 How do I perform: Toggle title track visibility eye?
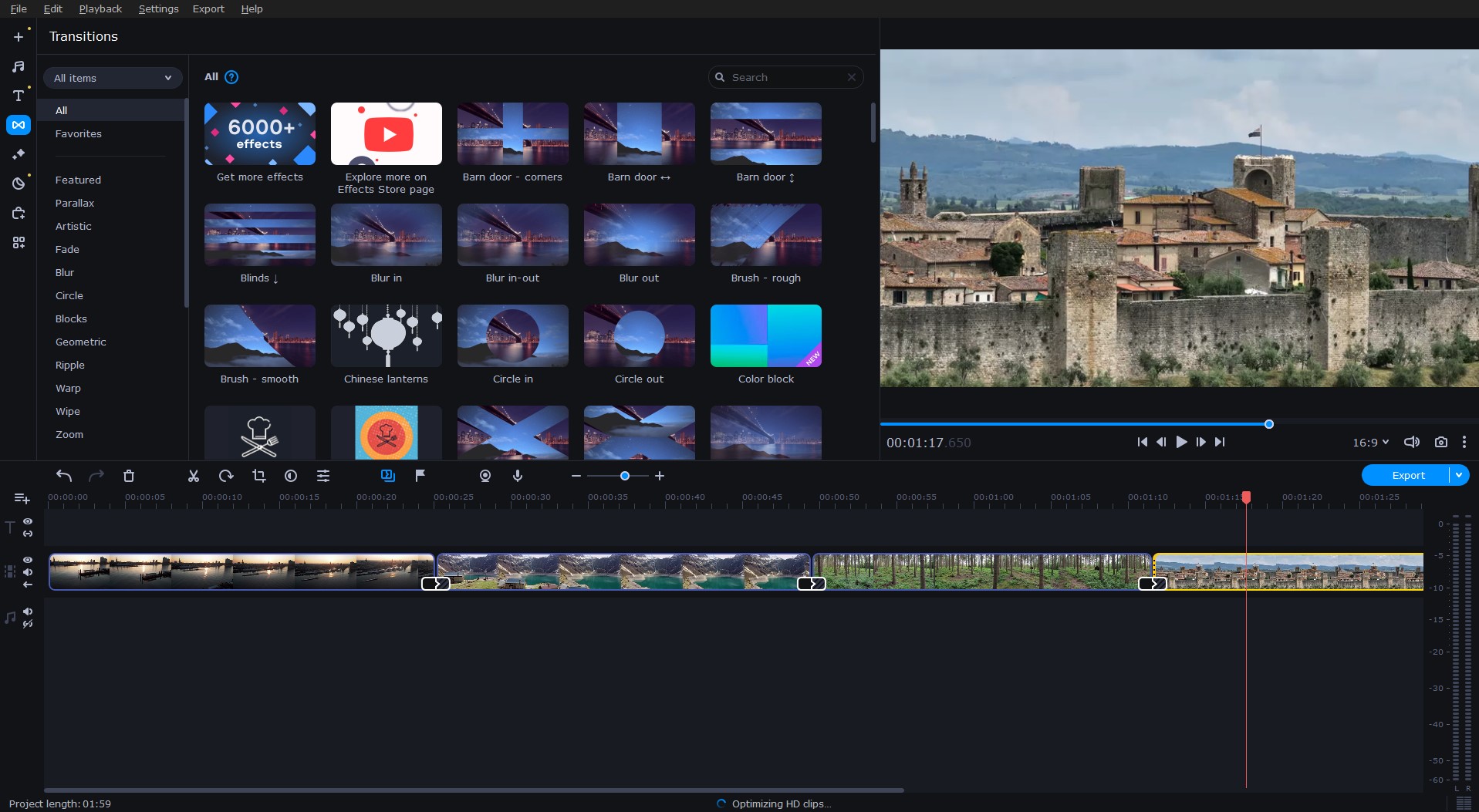tap(28, 521)
